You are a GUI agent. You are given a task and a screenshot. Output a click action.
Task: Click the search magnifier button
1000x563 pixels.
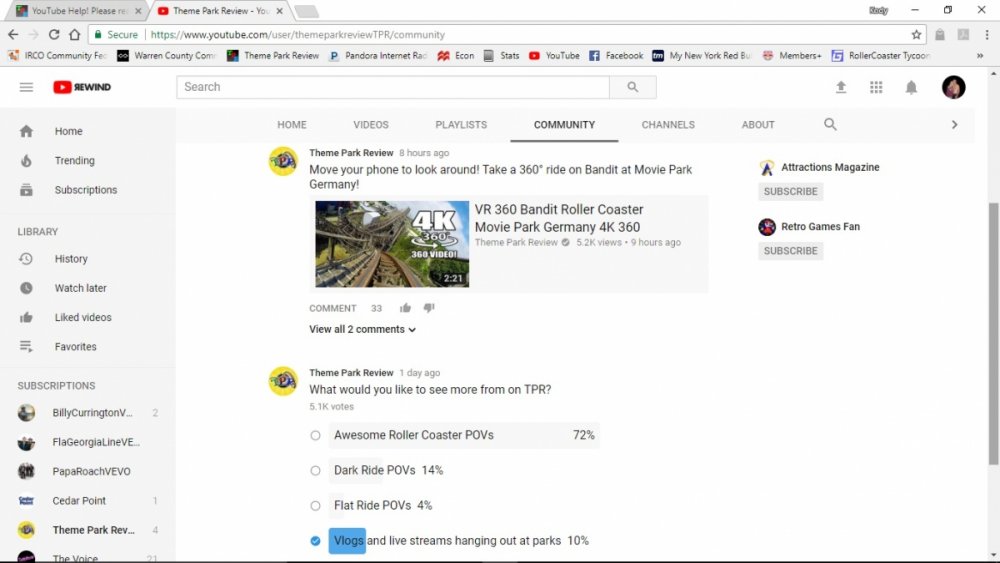coord(632,87)
